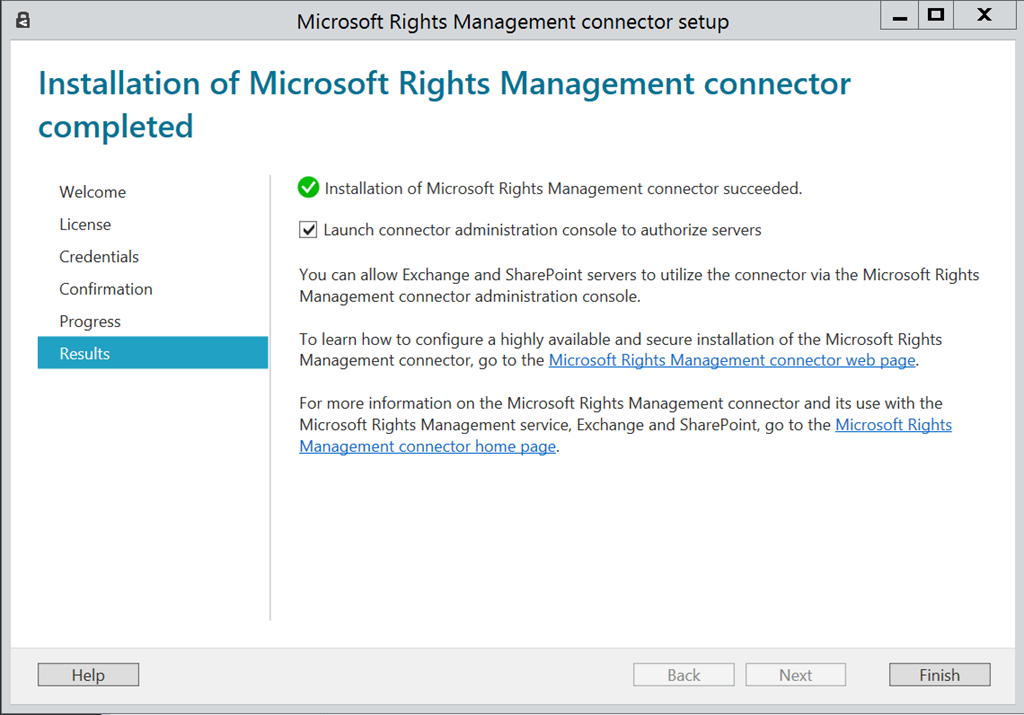Viewport: 1024px width, 715px height.
Task: Open Microsoft Rights Management connector web page link
Action: pos(732,360)
